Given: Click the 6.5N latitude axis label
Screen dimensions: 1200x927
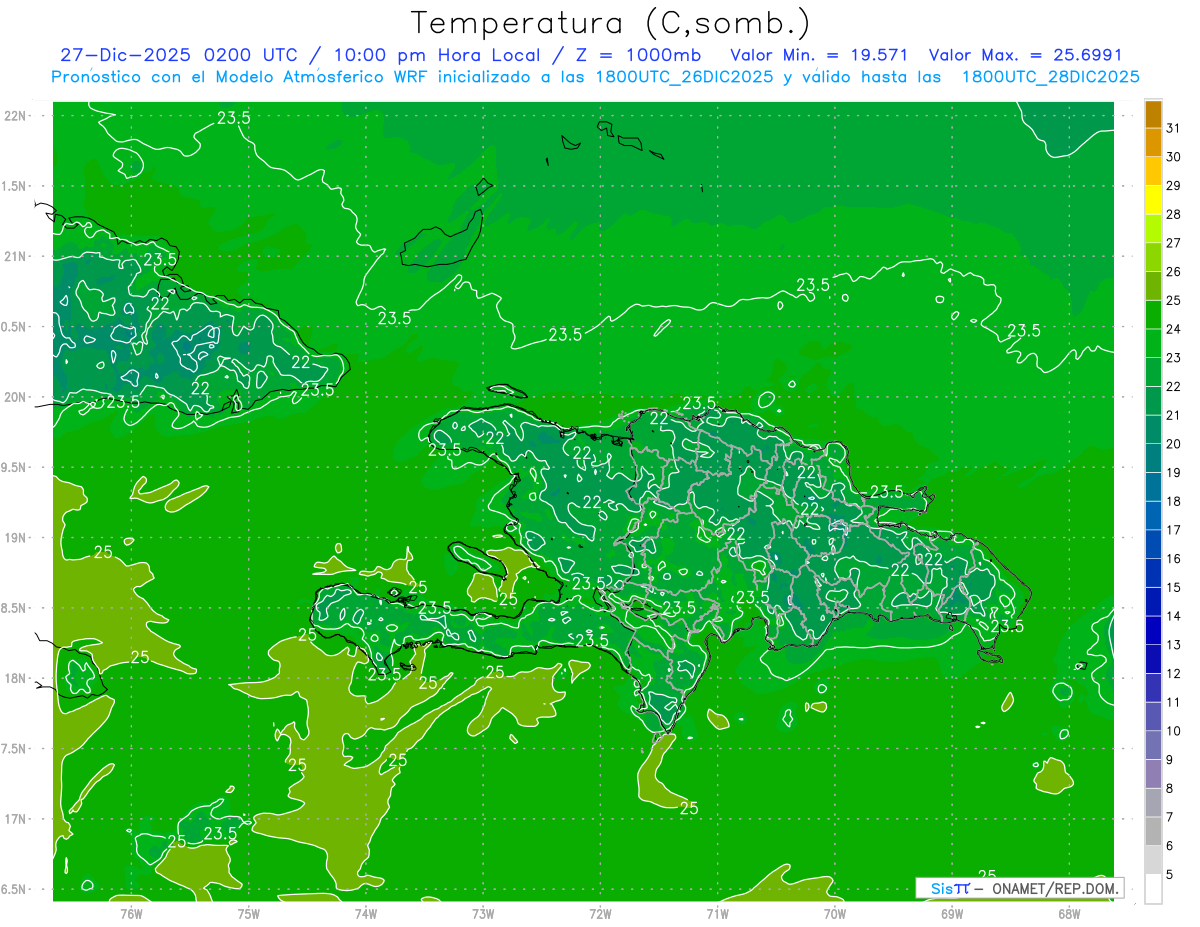Looking at the screenshot, I should (15, 889).
